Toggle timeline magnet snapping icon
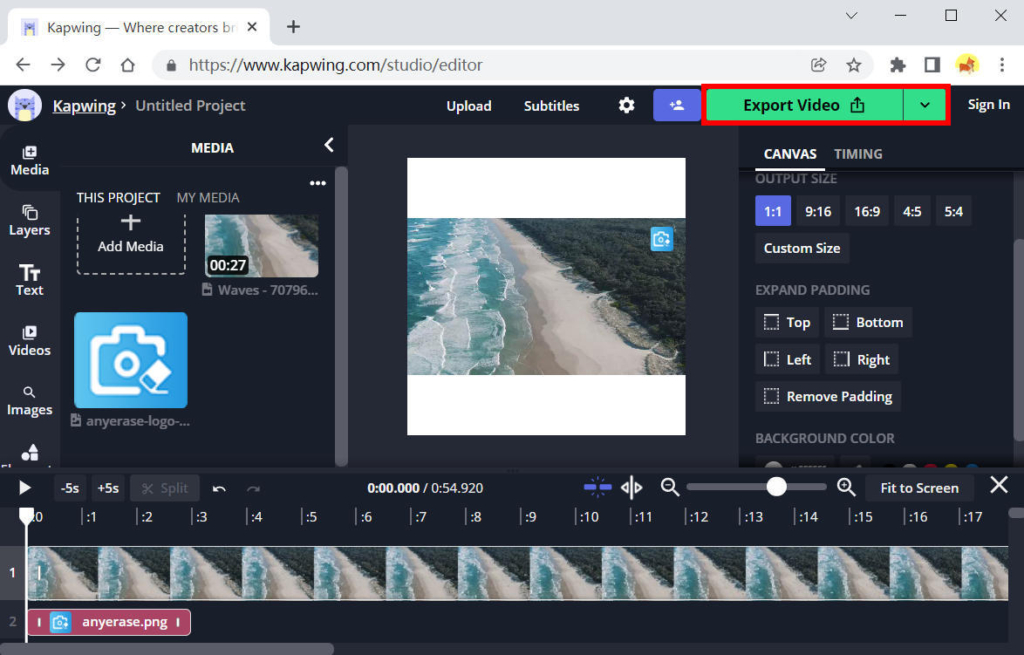Image resolution: width=1024 pixels, height=655 pixels. click(597, 487)
